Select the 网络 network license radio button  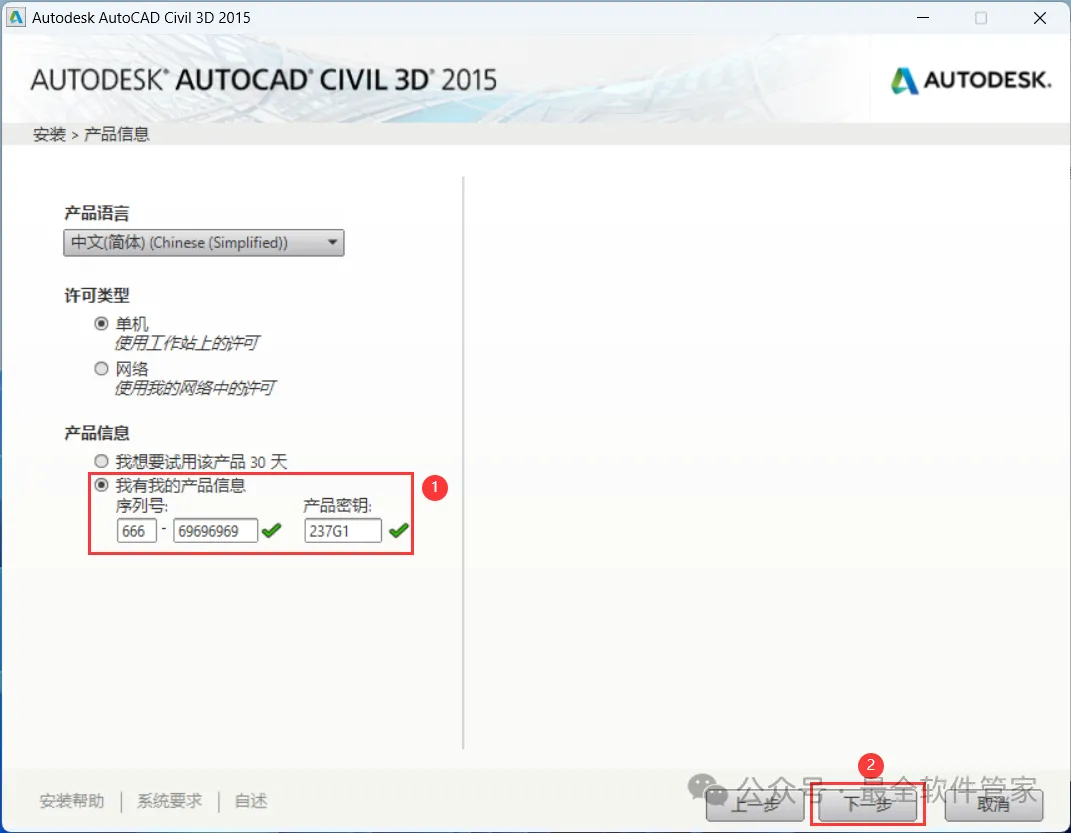point(101,369)
